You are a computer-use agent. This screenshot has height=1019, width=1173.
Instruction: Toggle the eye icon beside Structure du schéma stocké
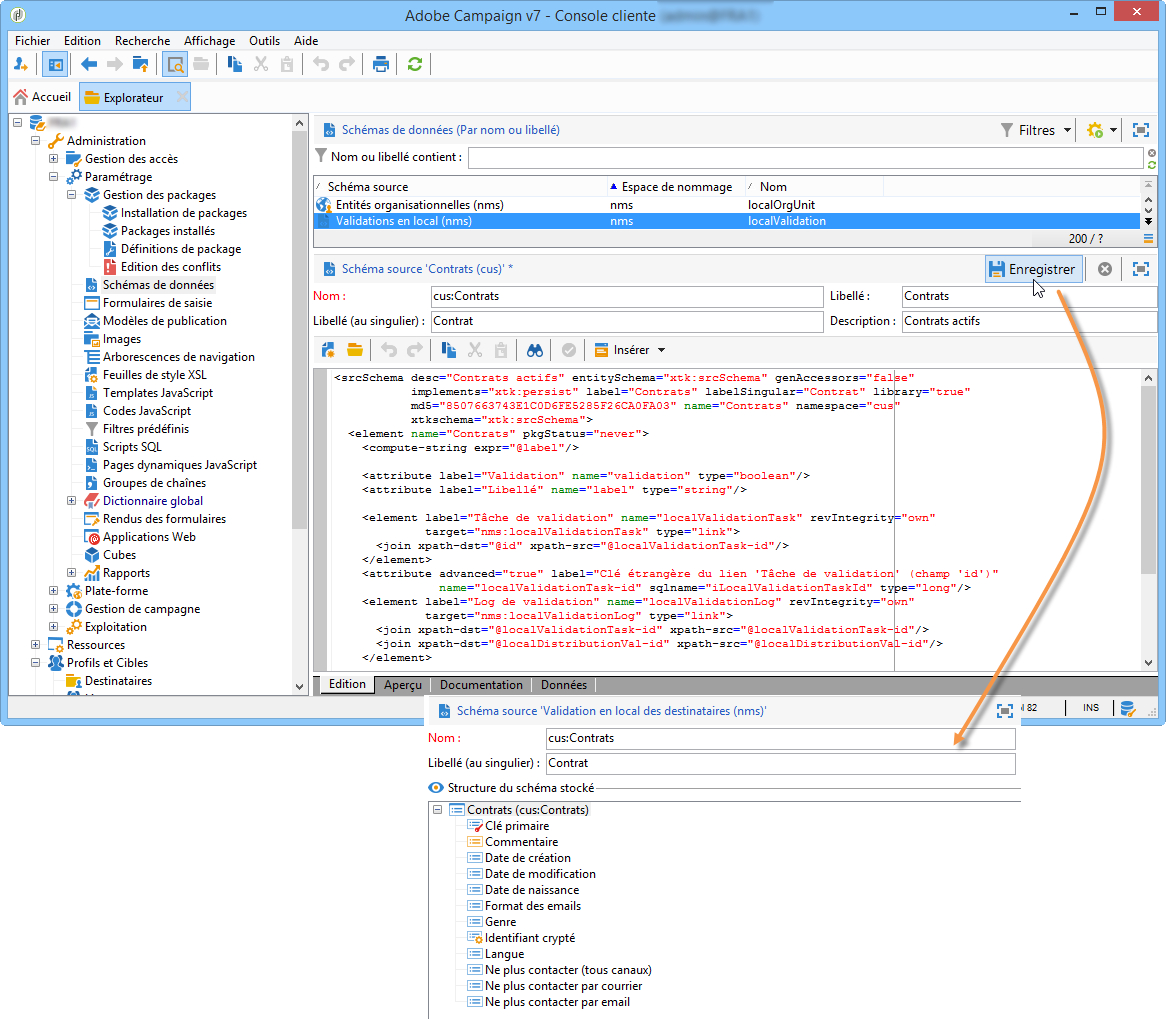pos(435,788)
